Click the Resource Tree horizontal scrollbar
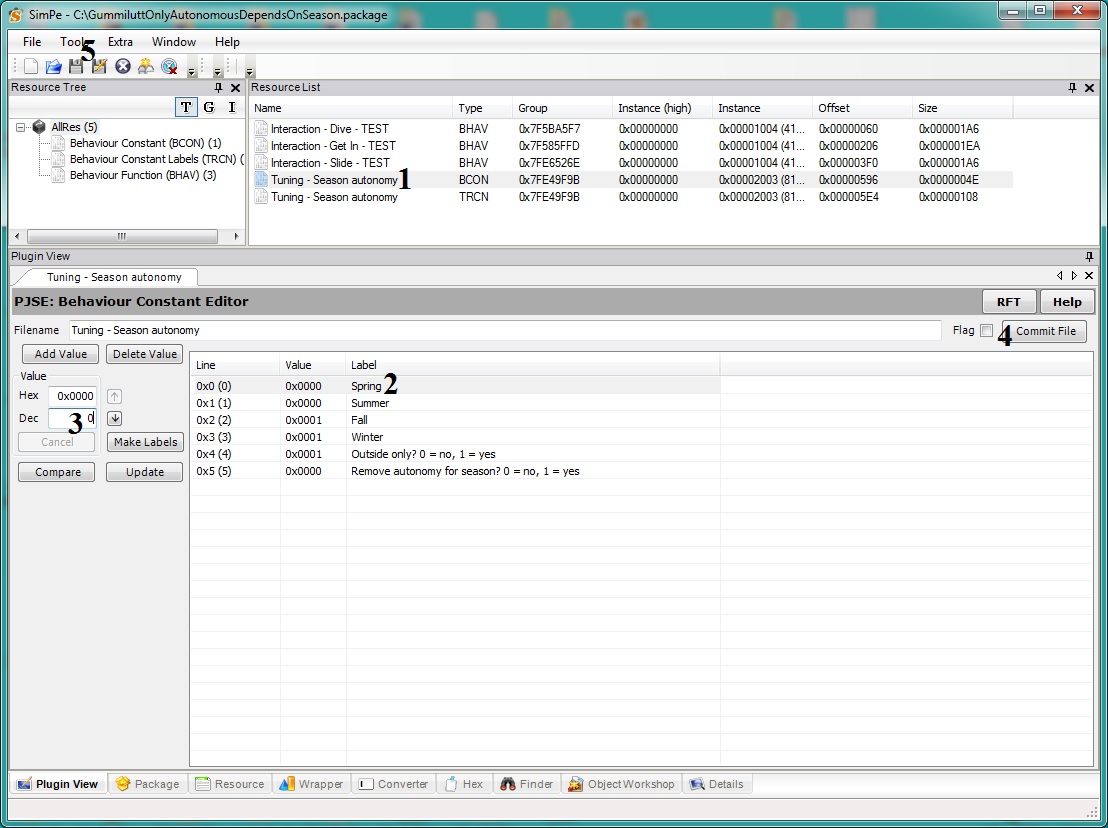 coord(122,236)
